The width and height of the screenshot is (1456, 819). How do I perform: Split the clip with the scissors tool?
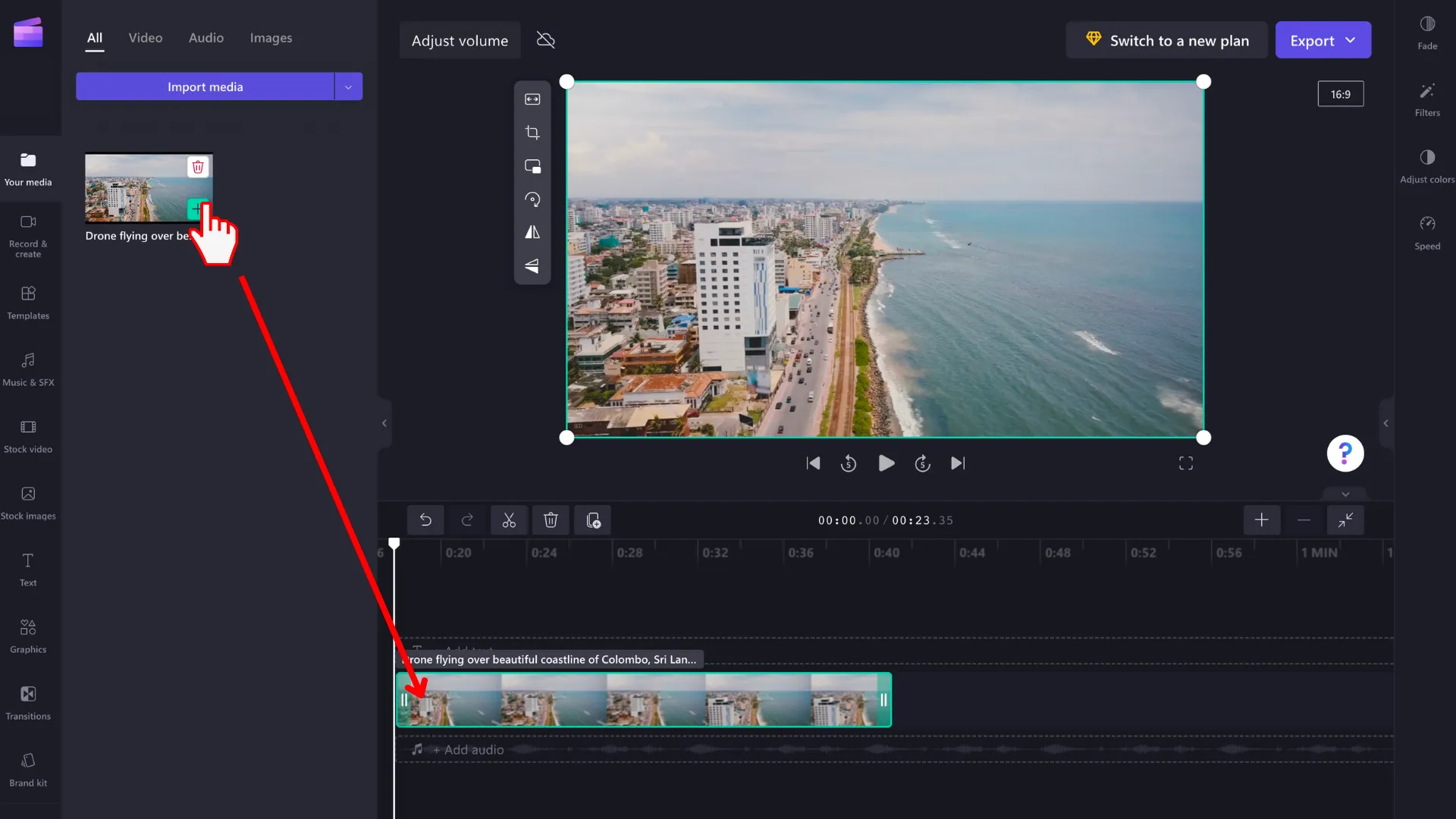tap(509, 520)
